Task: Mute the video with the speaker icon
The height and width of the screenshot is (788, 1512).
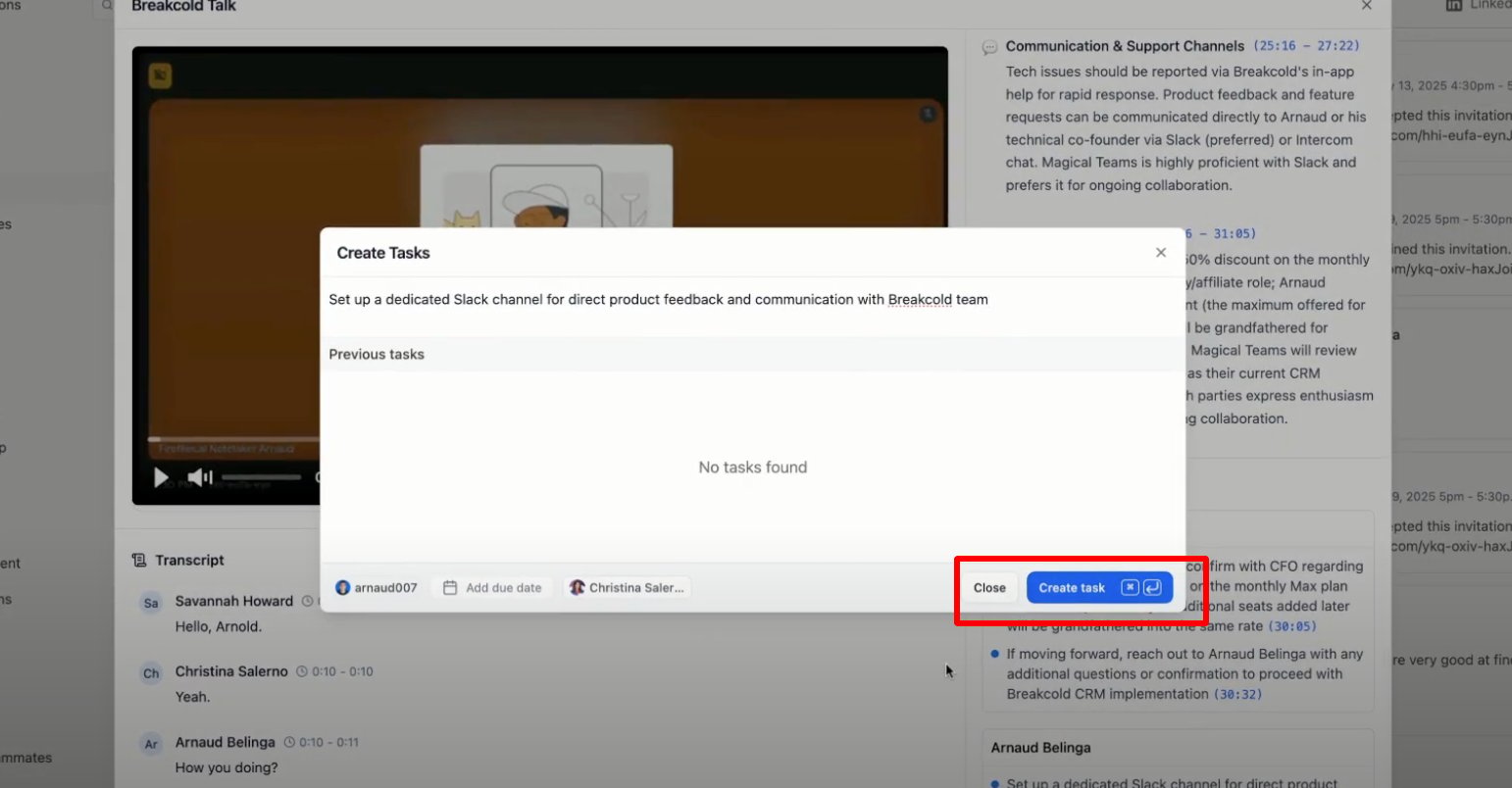Action: pyautogui.click(x=200, y=477)
